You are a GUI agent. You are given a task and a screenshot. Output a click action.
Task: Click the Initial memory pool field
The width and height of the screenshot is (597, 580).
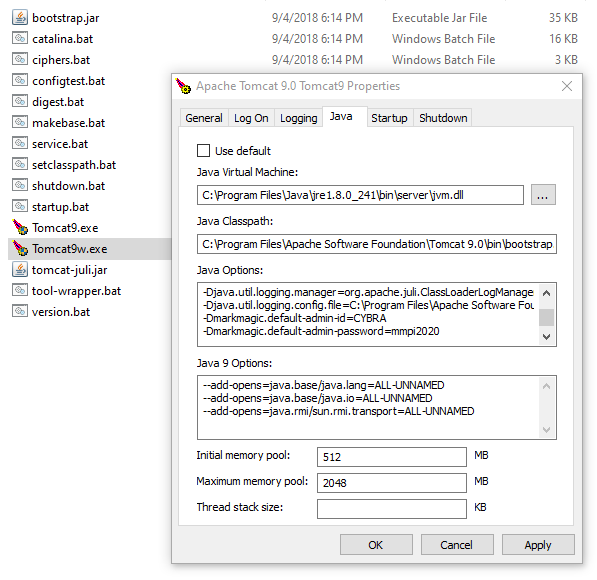392,457
